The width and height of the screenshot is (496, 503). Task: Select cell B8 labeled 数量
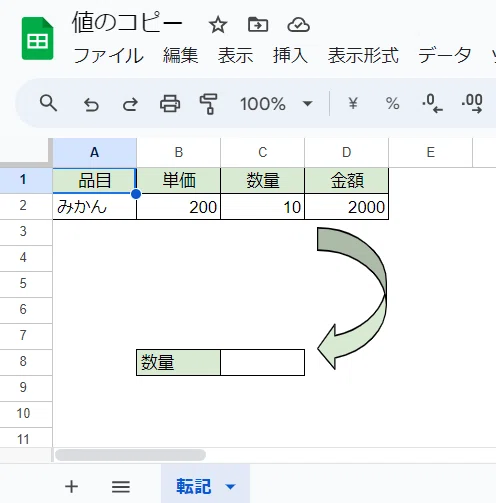179,362
